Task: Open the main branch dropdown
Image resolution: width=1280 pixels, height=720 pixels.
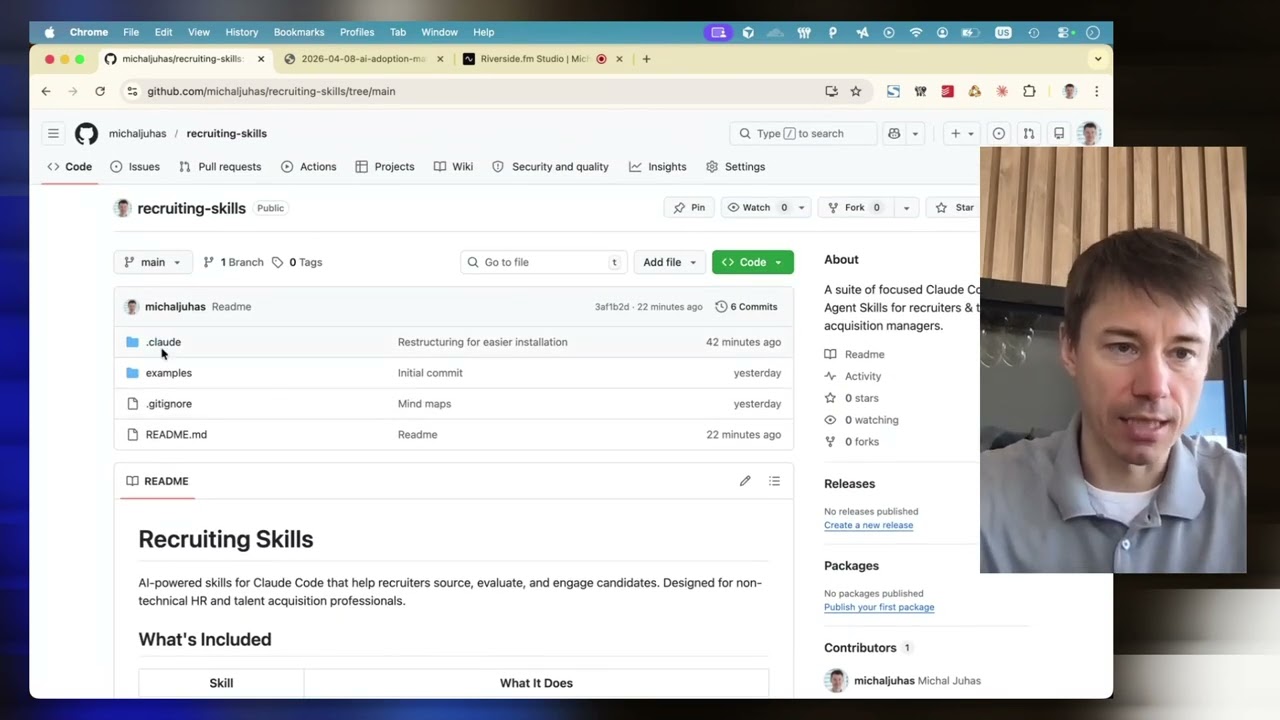Action: tap(153, 262)
